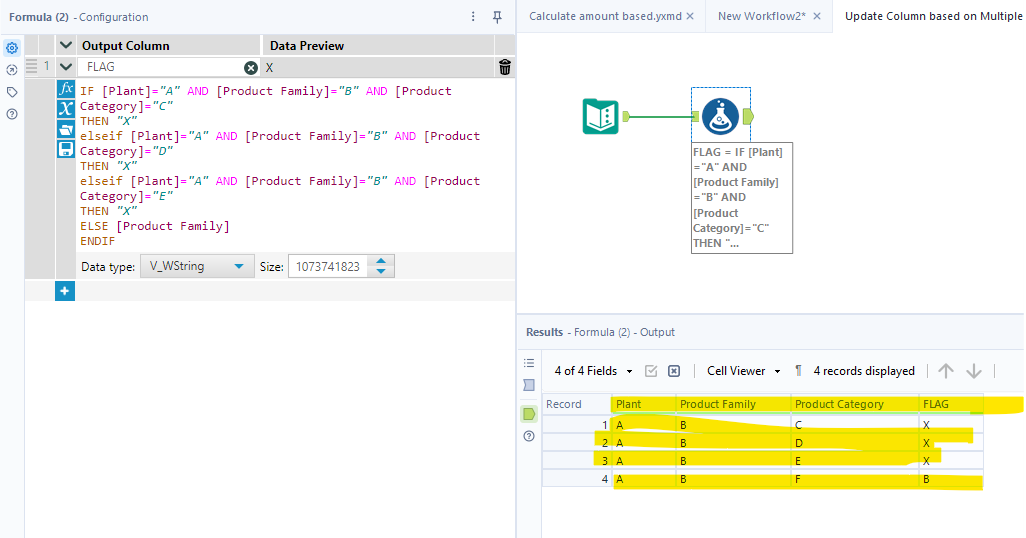Click the Formula tool on the canvas

point(720,117)
